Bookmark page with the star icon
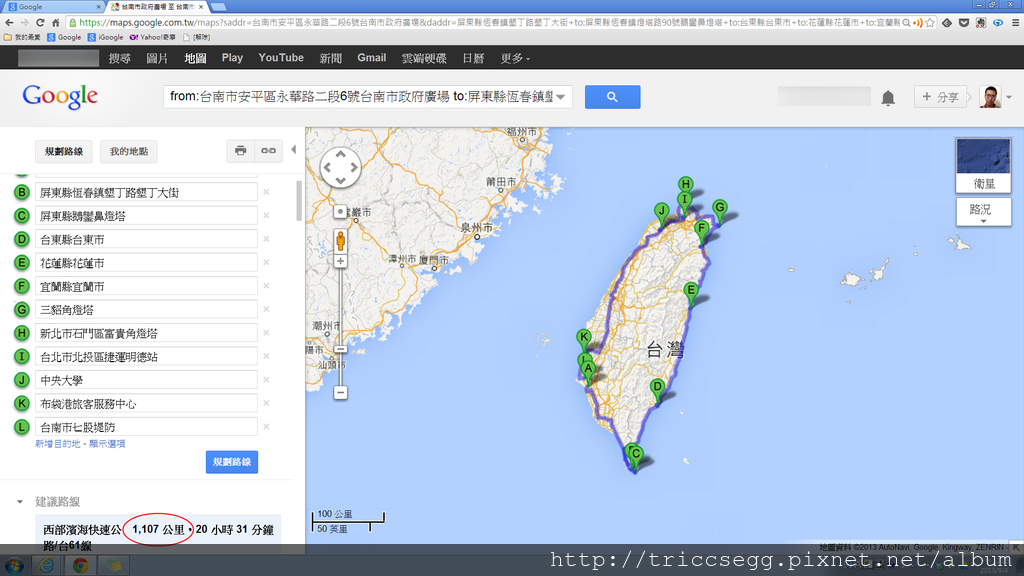This screenshot has height=576, width=1024. [x=929, y=22]
